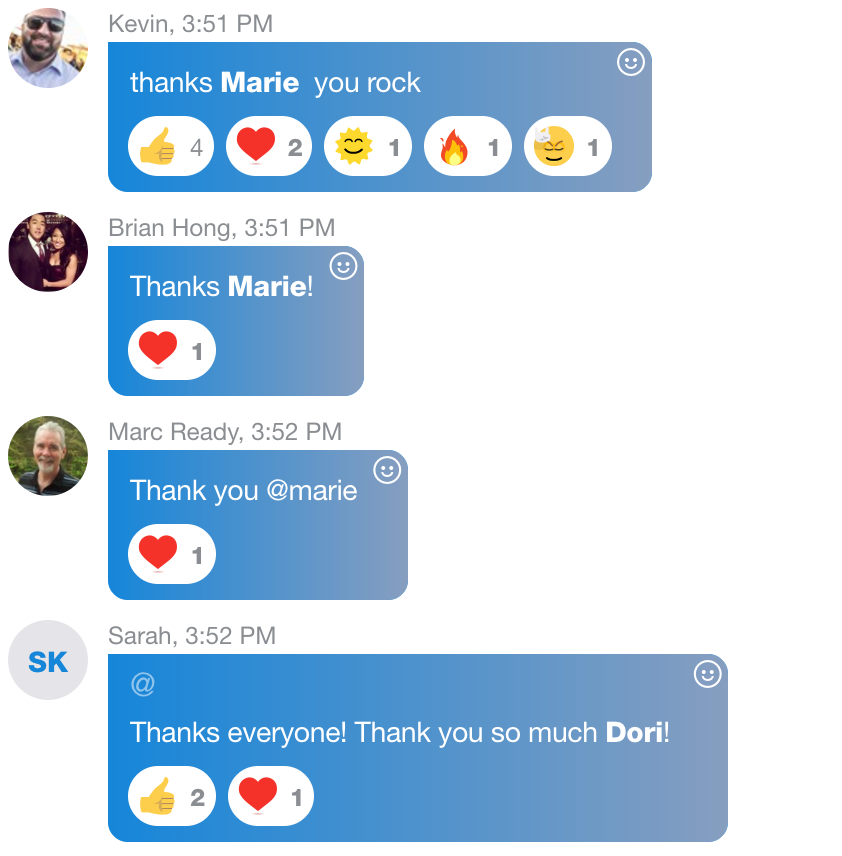Click bold Marie mention in Kevin's message
The image size is (842, 856).
coord(260,83)
